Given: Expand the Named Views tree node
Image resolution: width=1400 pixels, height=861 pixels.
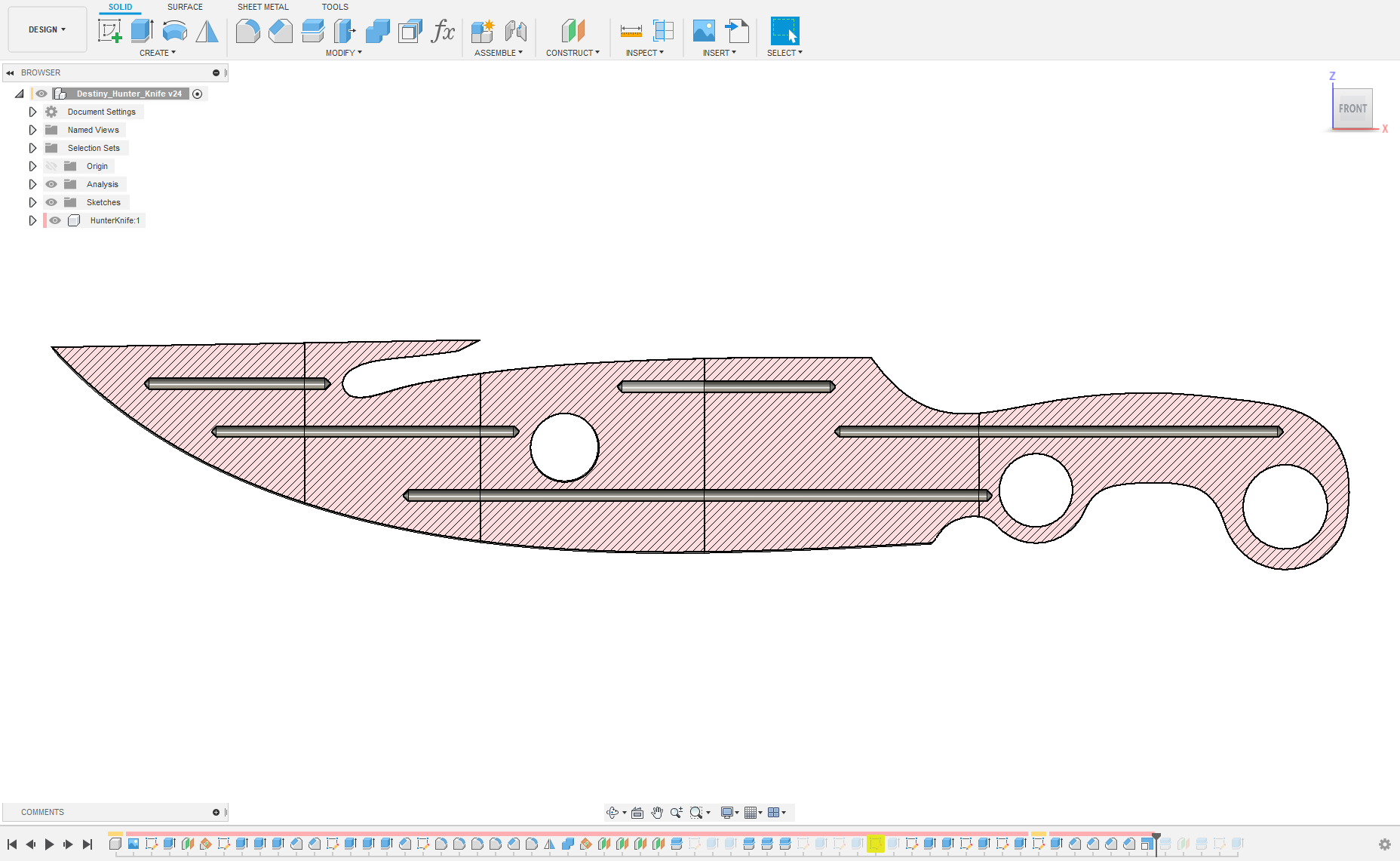Looking at the screenshot, I should [x=32, y=130].
